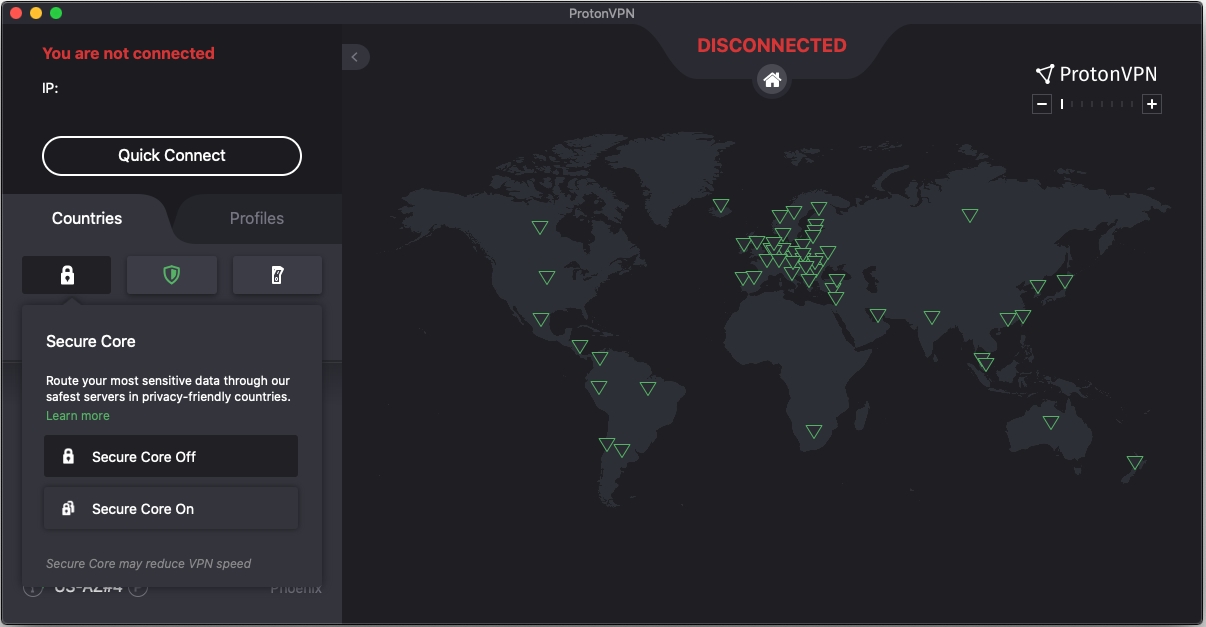Viewport: 1206px width, 627px height.
Task: Keep Secure Core Off selected
Action: click(170, 456)
